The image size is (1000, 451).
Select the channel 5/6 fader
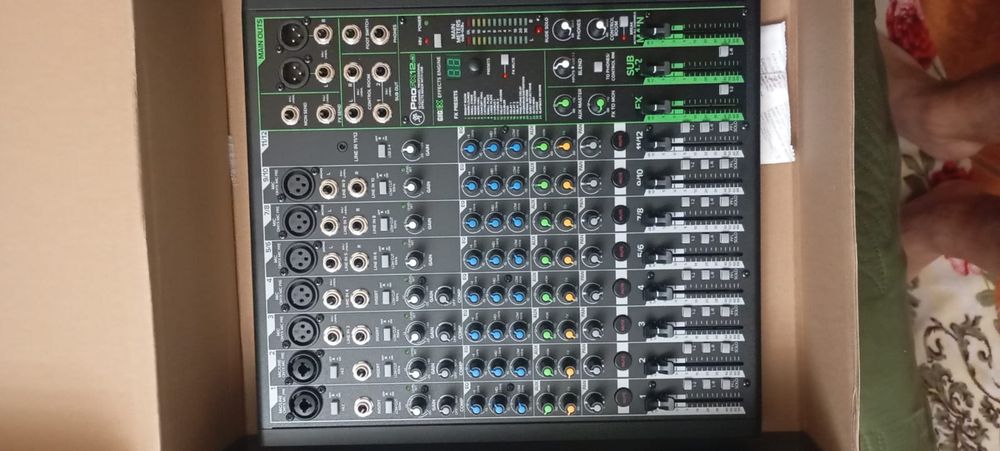656,256
